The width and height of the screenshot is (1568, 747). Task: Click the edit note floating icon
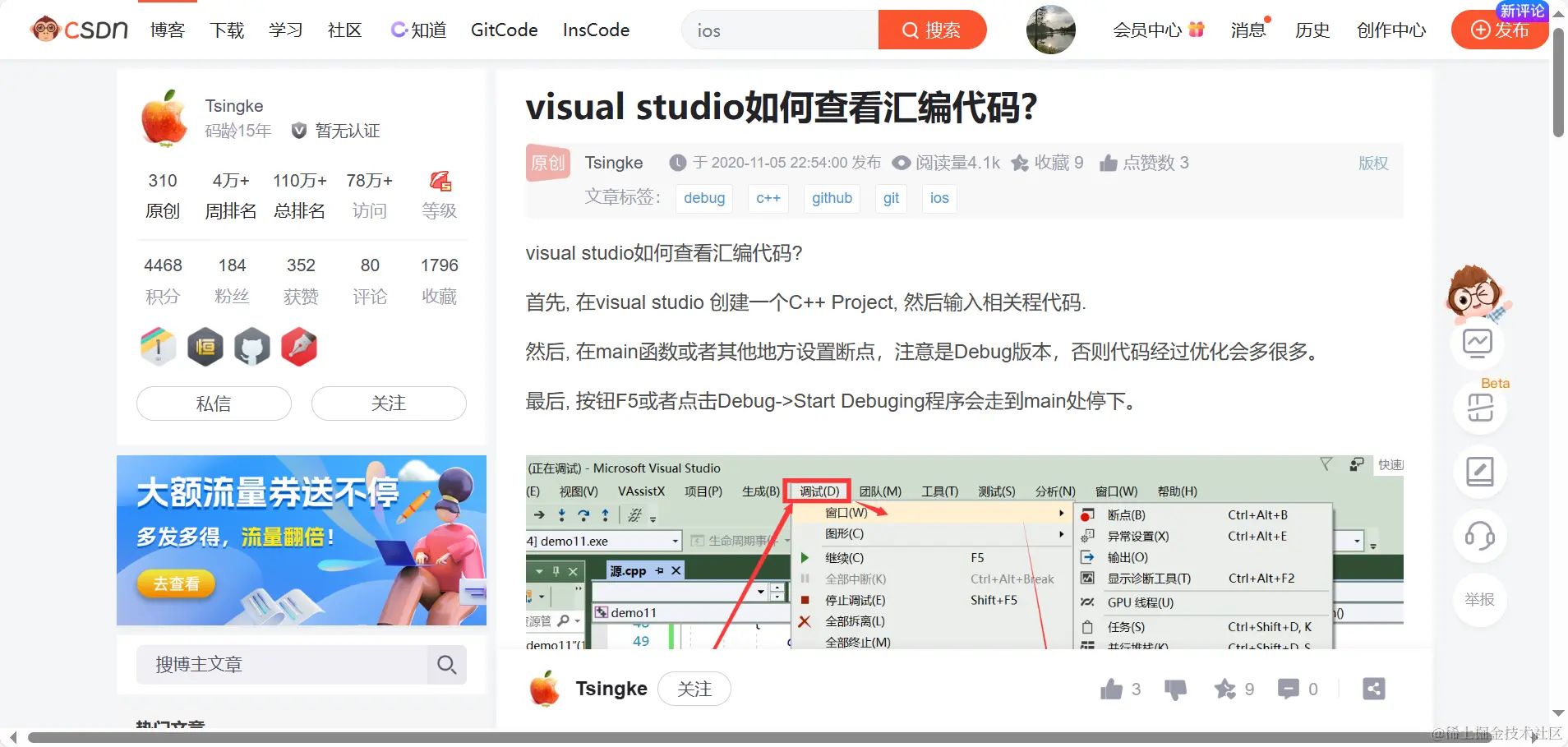[x=1480, y=472]
